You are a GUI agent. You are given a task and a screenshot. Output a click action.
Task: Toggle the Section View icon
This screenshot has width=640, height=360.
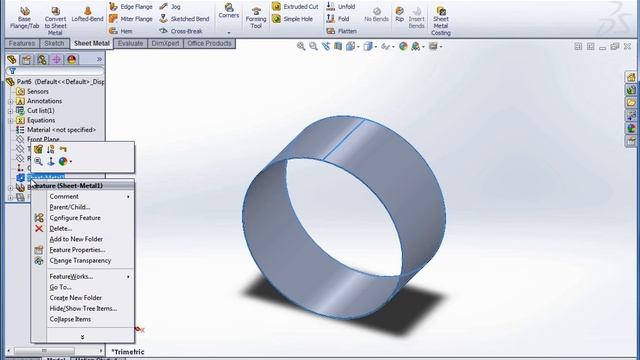pos(338,47)
